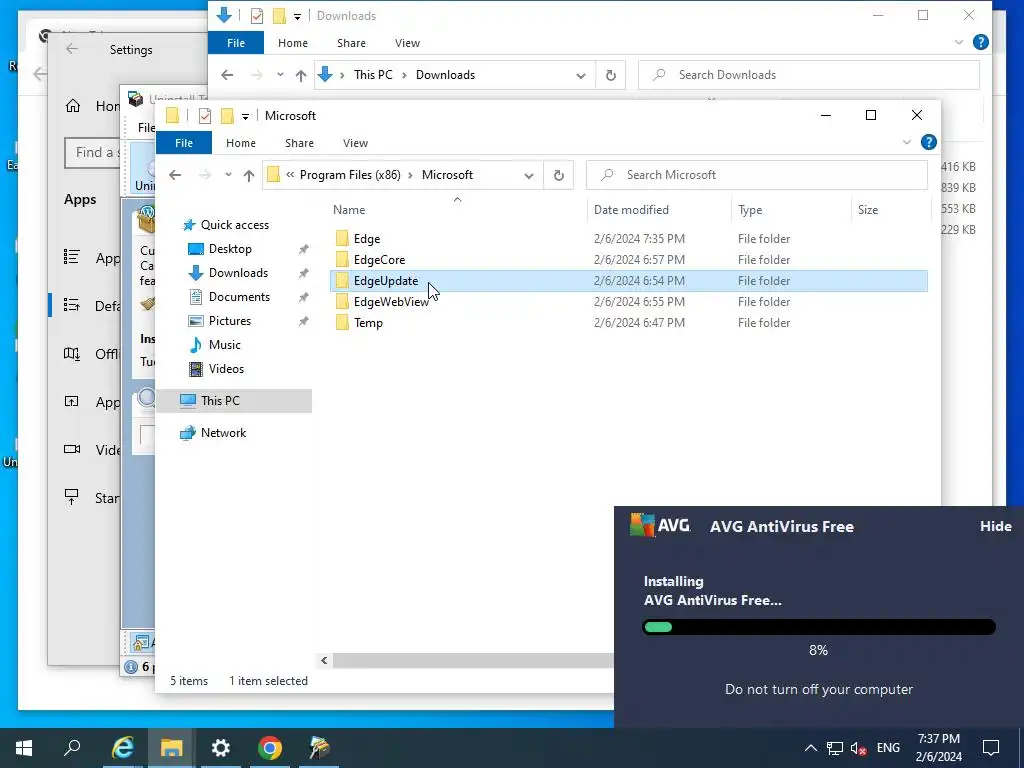Sort by Type column header
The image size is (1024, 768).
coord(750,210)
